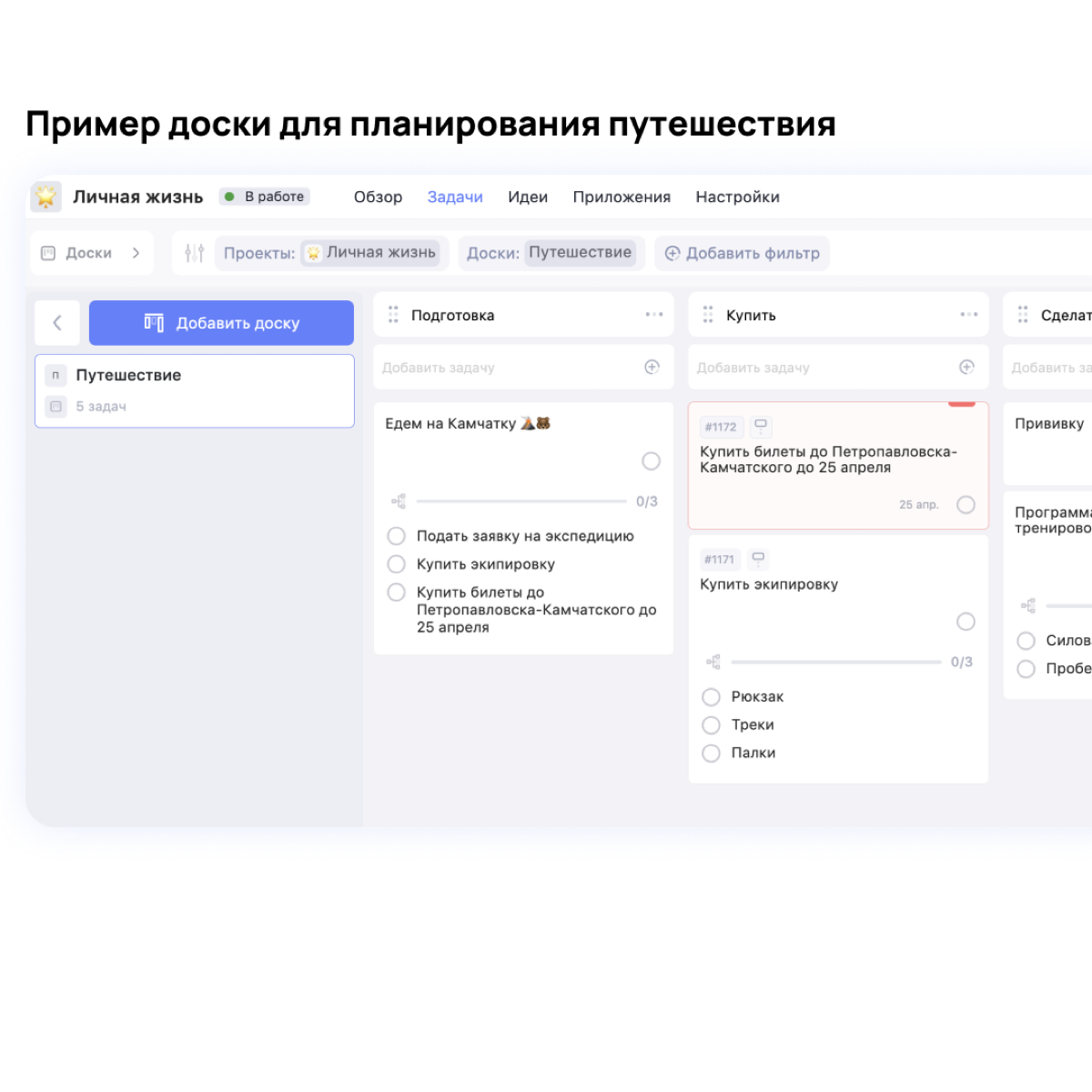Click the Добавить доску button
Image resolution: width=1092 pixels, height=1092 pixels.
pos(221,323)
